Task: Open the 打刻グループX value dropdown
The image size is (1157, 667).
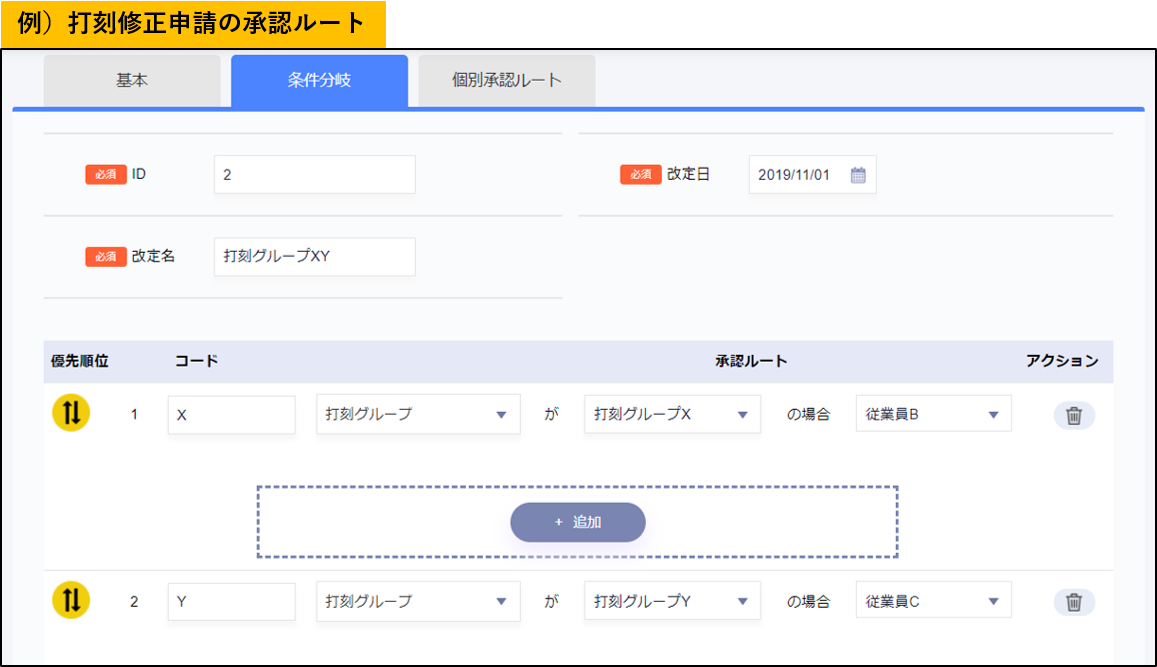Action: [672, 415]
